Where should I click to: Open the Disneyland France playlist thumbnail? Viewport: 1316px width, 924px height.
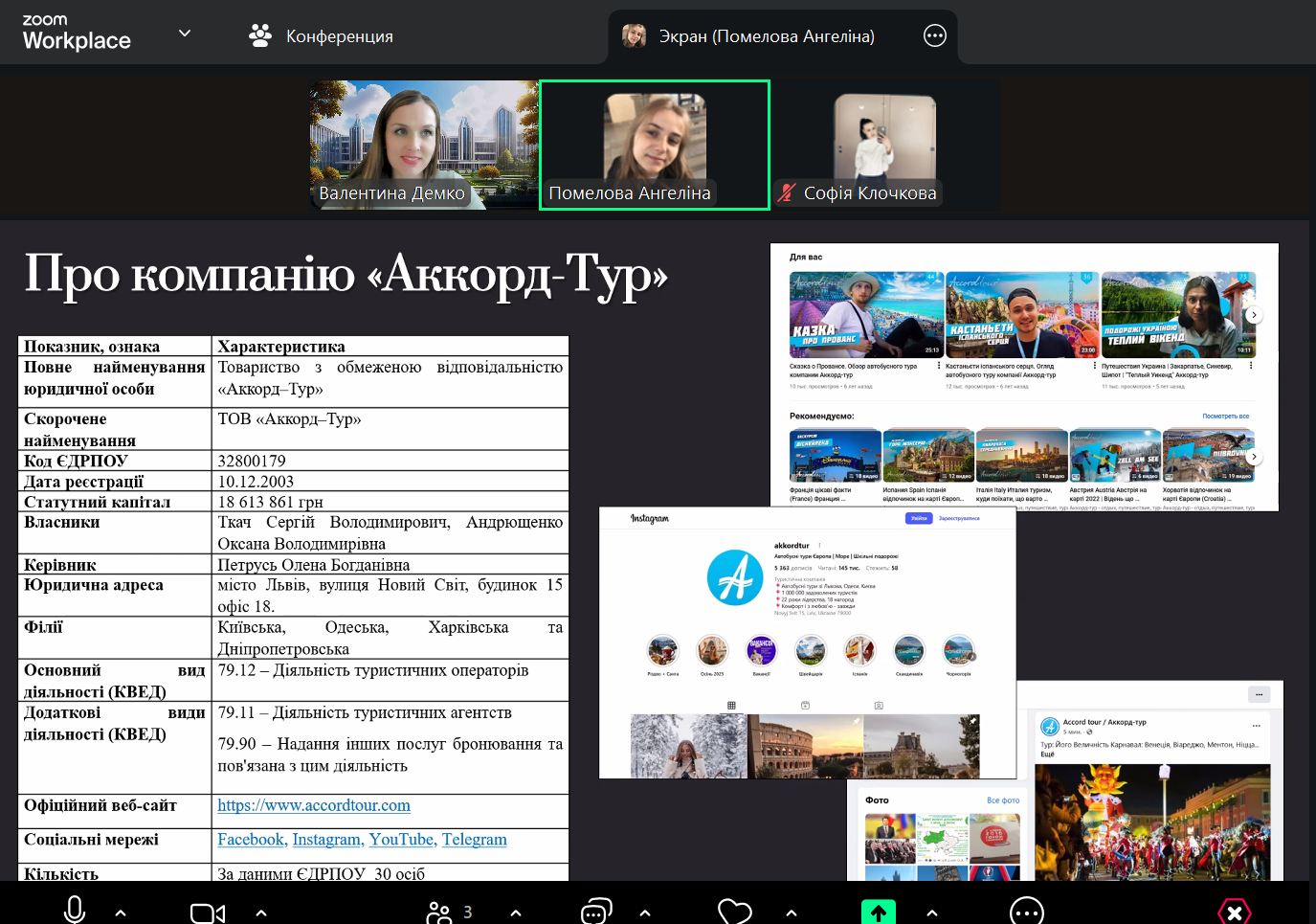tap(836, 456)
